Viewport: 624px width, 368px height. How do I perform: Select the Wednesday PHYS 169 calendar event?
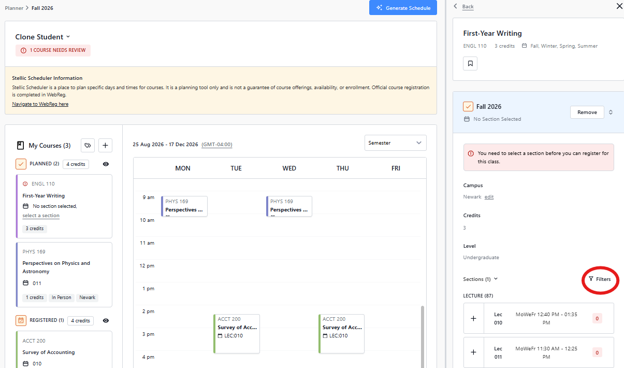289,206
